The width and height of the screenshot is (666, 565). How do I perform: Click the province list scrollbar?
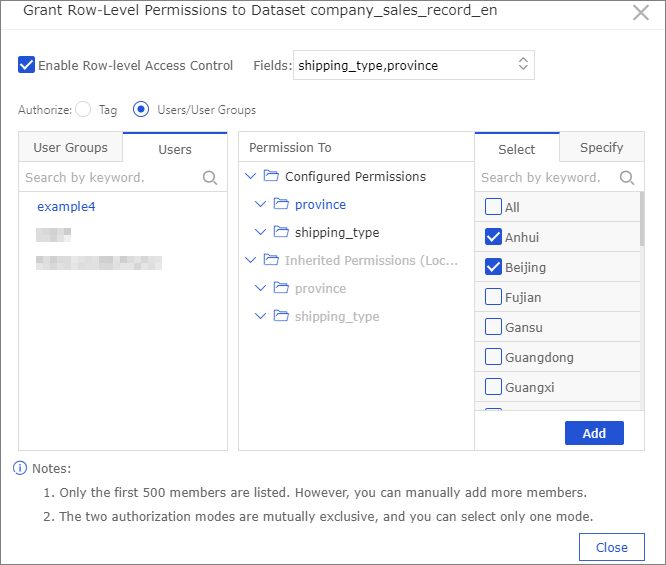tap(642, 219)
